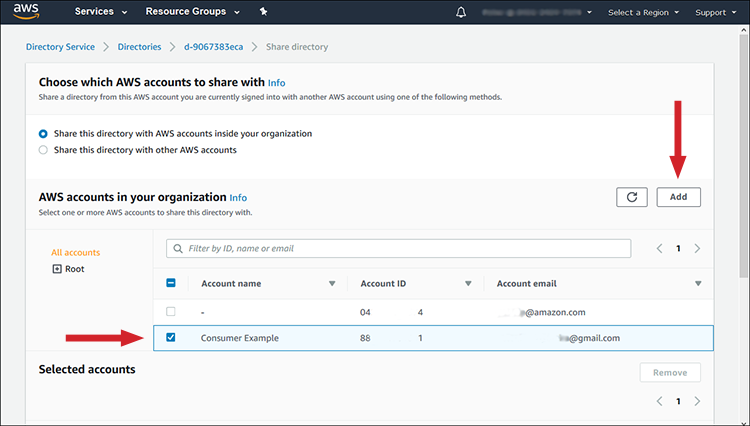Viewport: 750px width, 426px height.
Task: Sort by Account email column arrow
Action: (x=698, y=284)
